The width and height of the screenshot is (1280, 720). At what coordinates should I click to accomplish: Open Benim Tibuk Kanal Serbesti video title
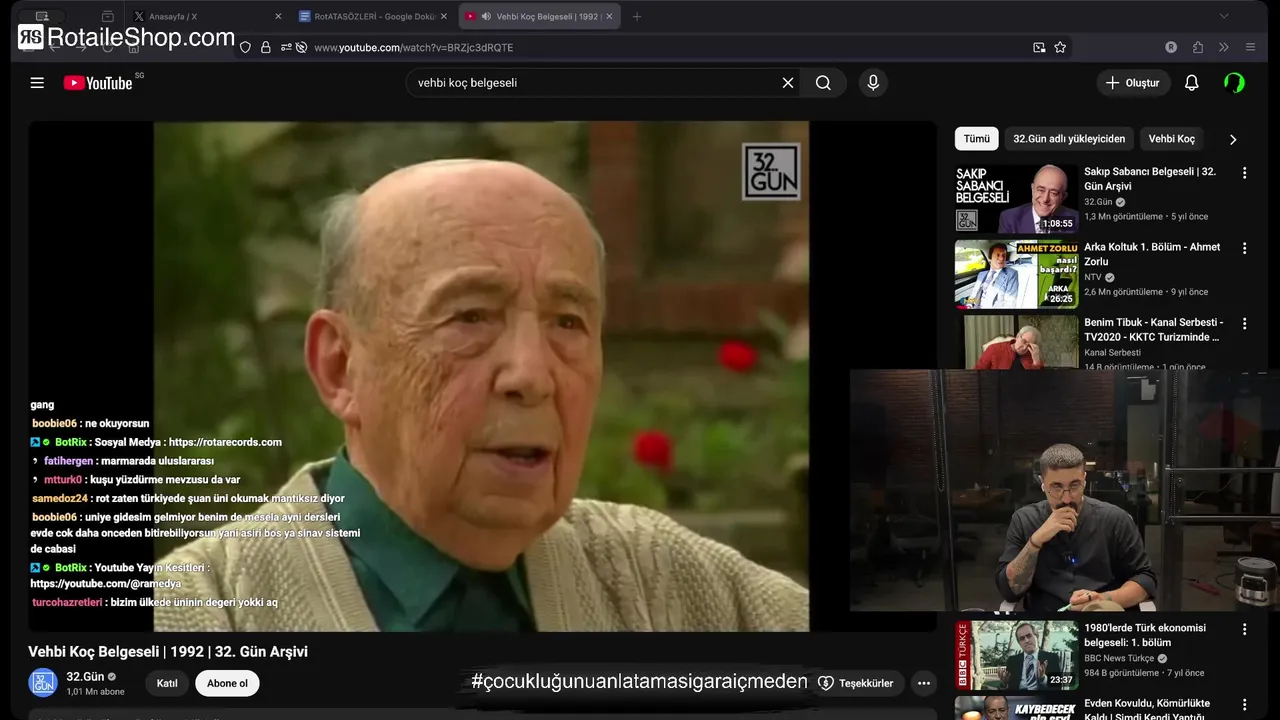pos(1153,329)
